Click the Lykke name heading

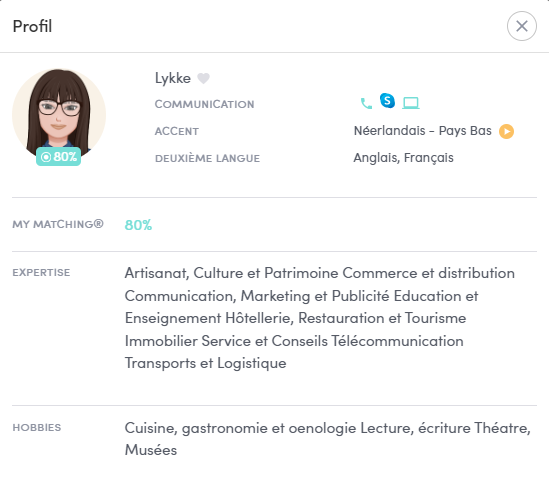pos(173,78)
